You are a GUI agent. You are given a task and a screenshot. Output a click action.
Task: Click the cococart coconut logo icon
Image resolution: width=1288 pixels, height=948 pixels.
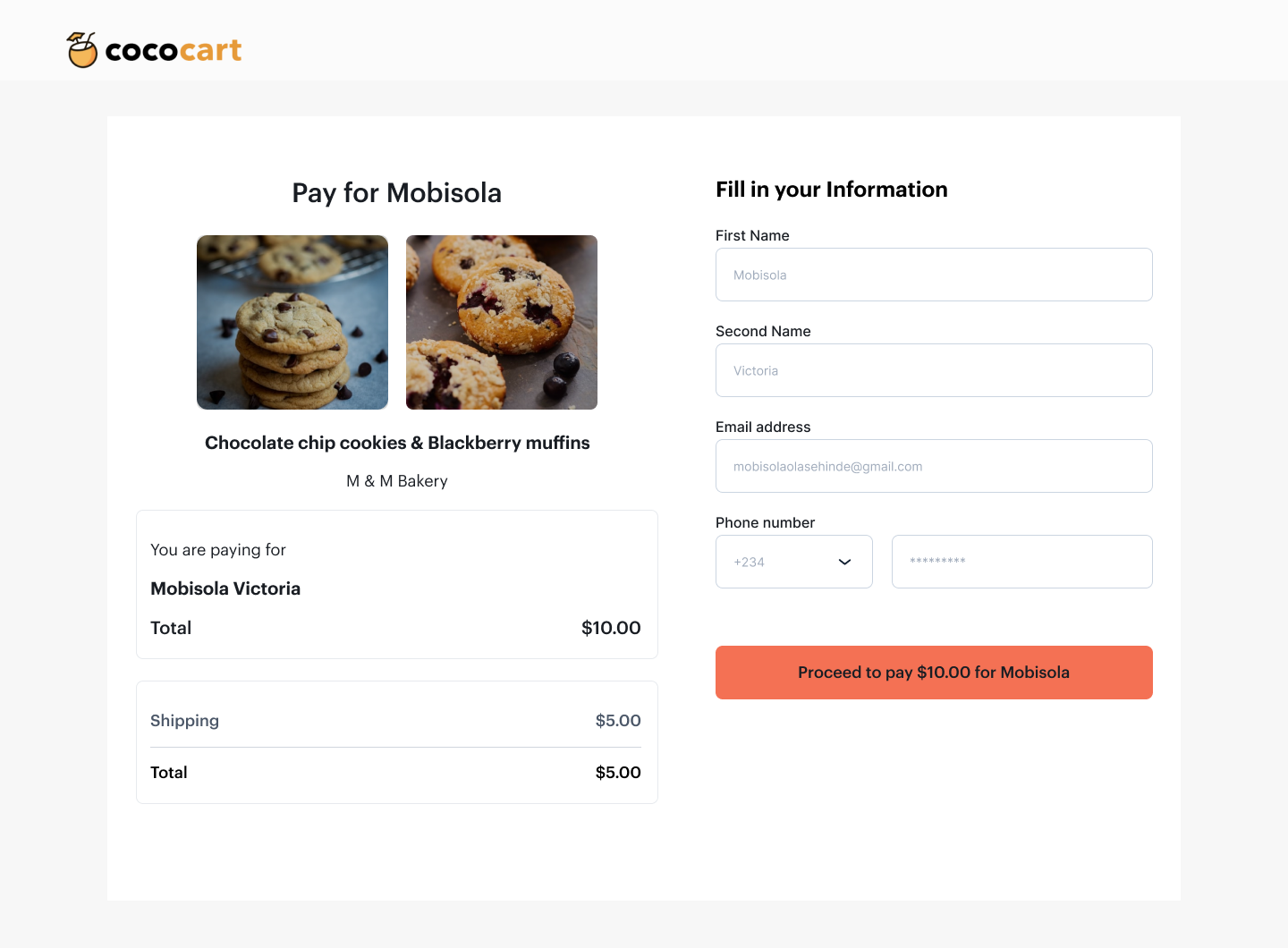pos(81,50)
